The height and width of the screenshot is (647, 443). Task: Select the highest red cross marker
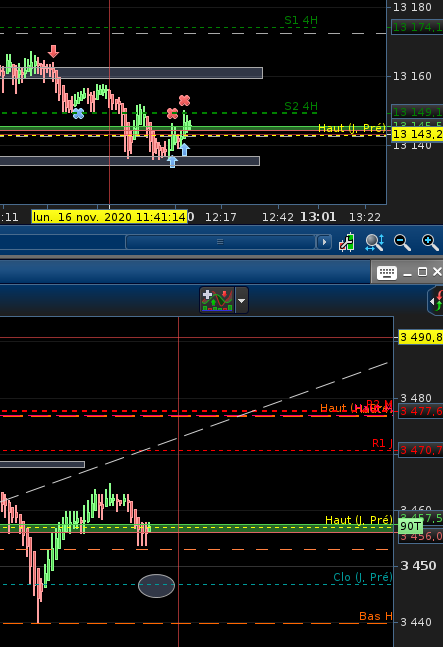(184, 100)
